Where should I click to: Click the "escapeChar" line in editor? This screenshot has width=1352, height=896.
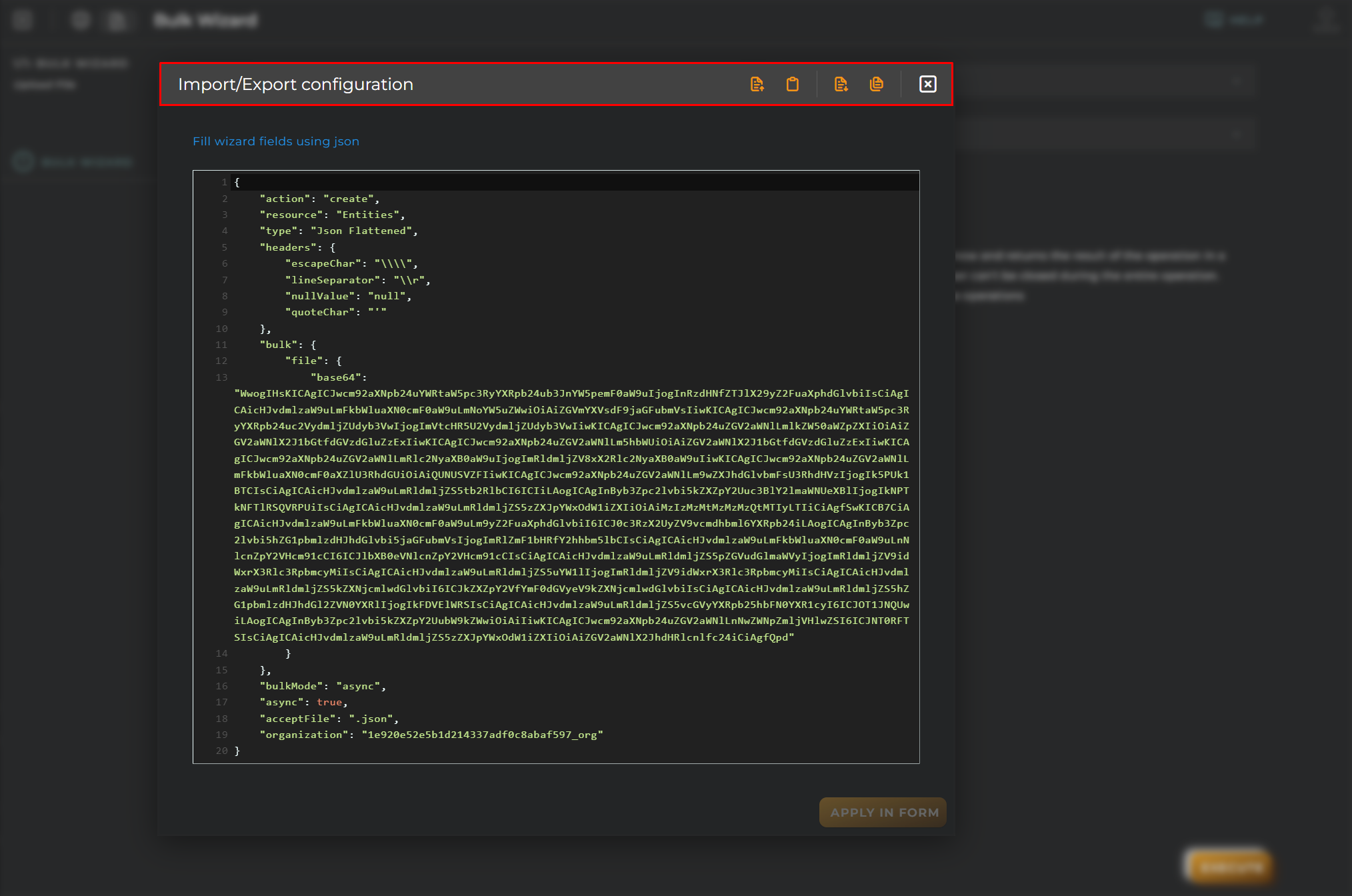(351, 263)
